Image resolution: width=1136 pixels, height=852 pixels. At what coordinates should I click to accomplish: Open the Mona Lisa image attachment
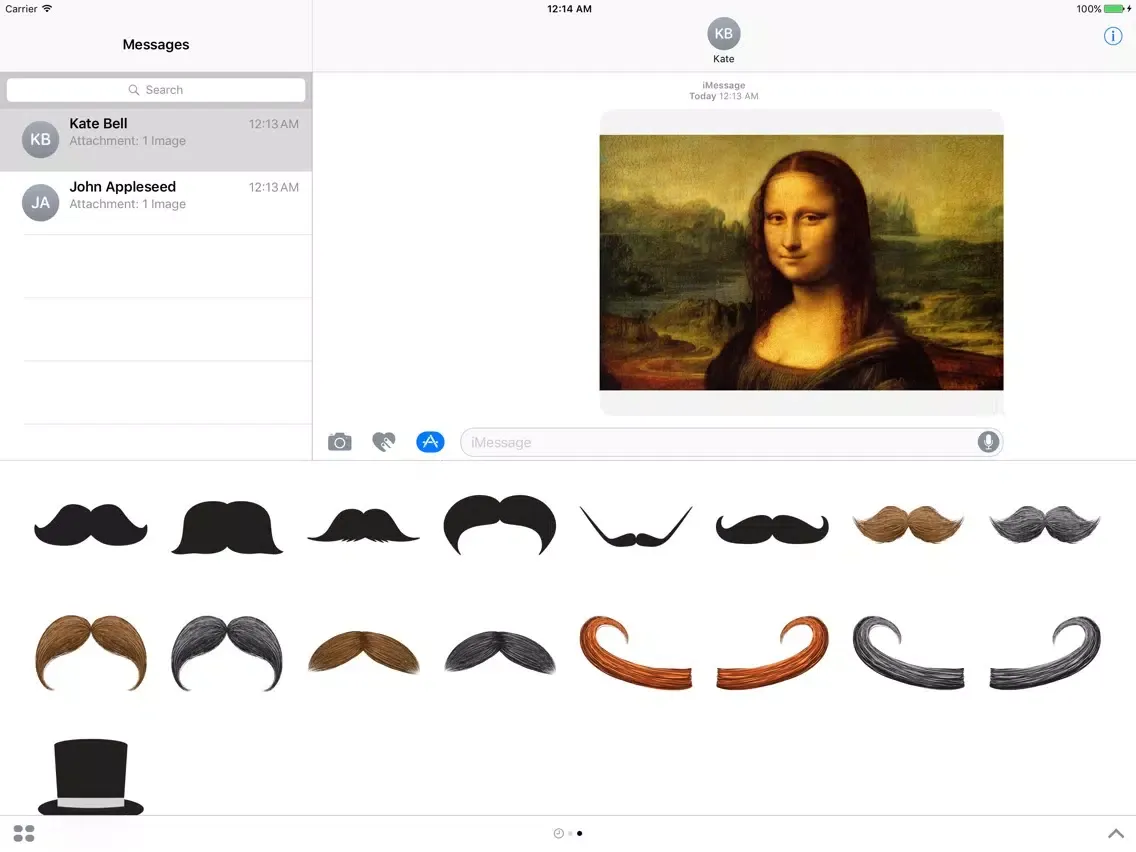pyautogui.click(x=801, y=262)
